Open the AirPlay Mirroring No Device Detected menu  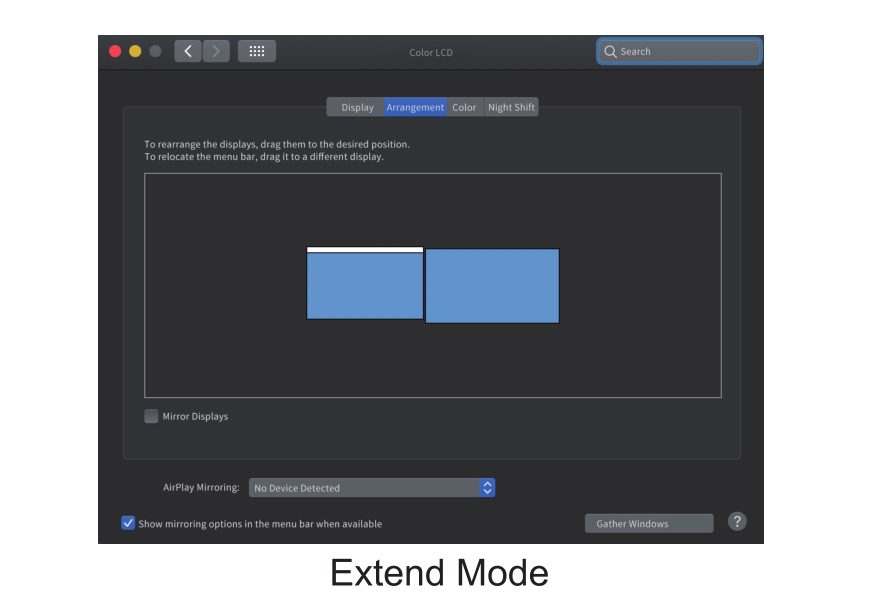pyautogui.click(x=364, y=488)
